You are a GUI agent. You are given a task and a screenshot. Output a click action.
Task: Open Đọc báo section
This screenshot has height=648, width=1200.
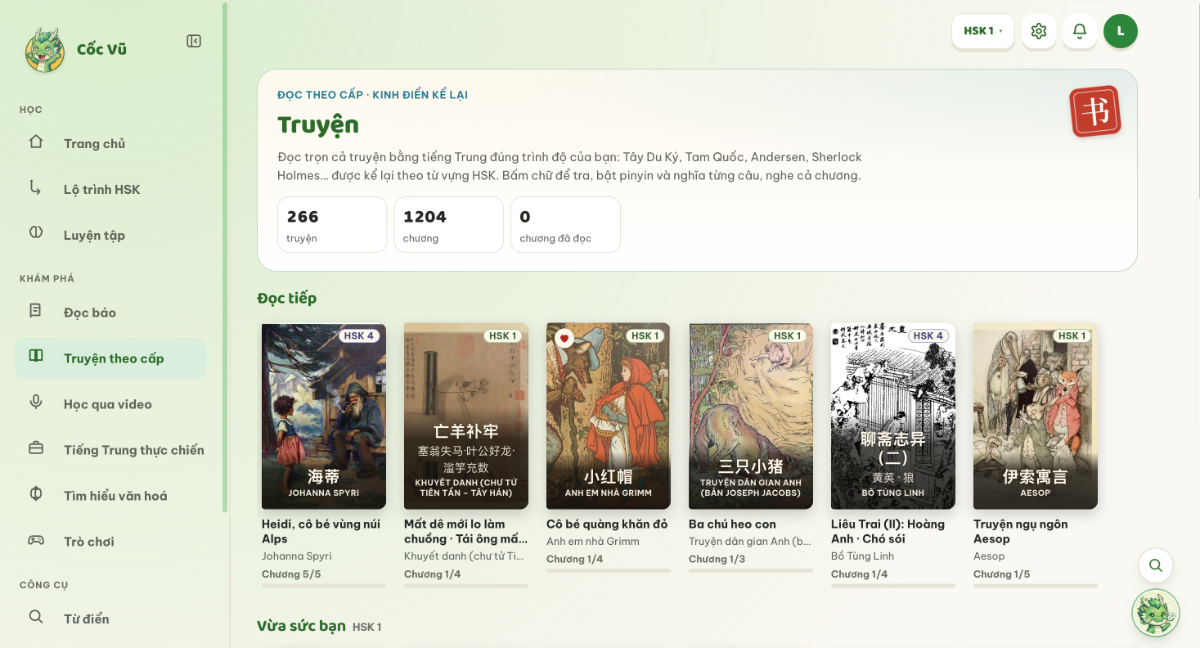click(111, 312)
